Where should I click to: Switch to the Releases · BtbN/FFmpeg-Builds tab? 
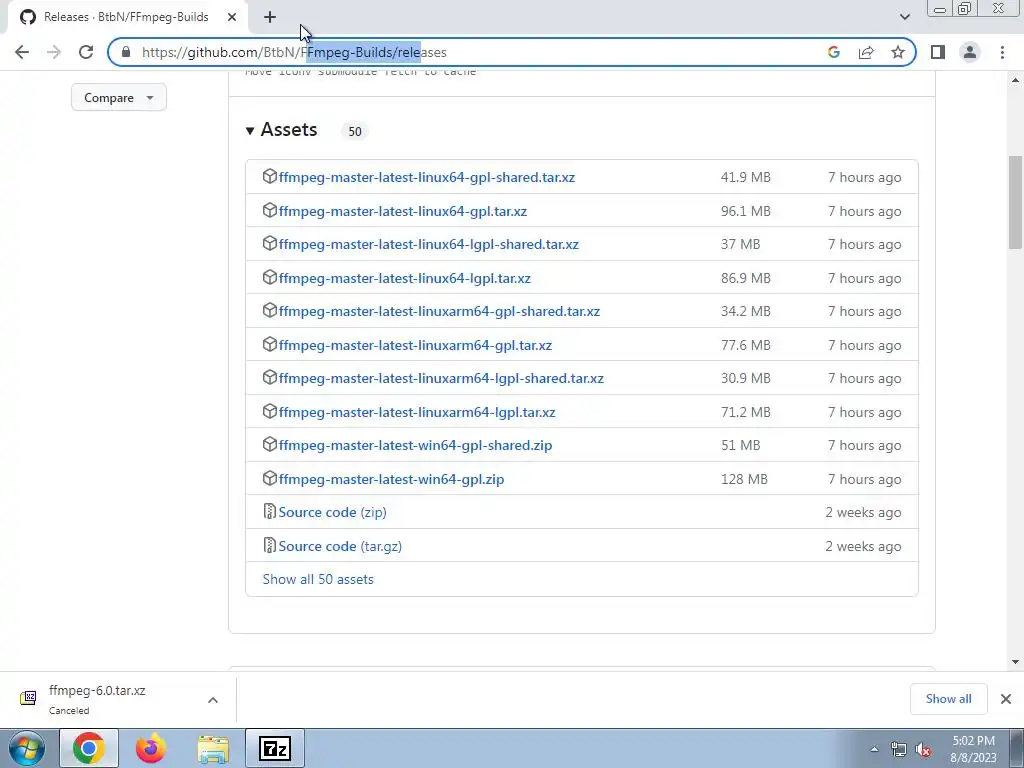125,17
